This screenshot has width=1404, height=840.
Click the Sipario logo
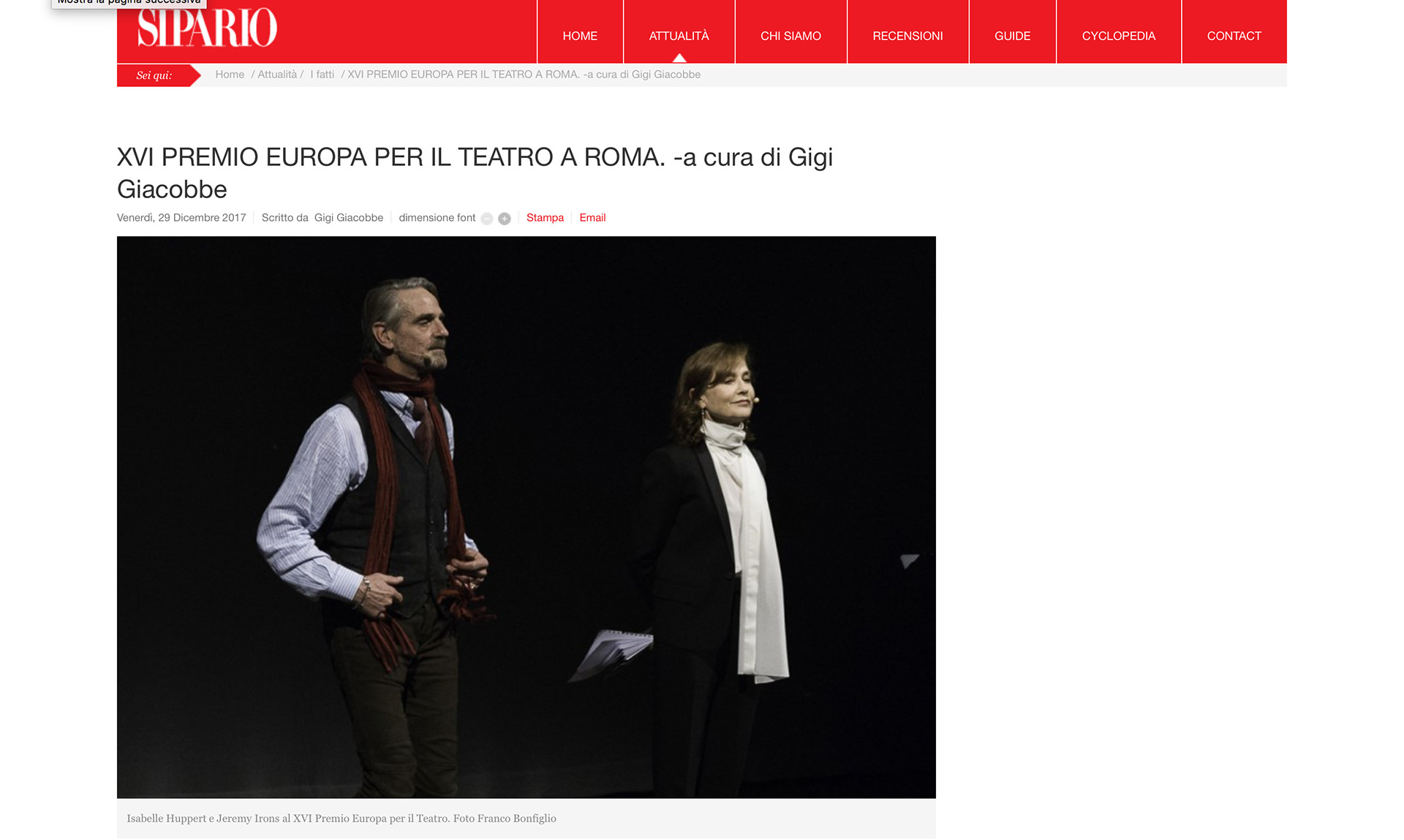click(207, 28)
